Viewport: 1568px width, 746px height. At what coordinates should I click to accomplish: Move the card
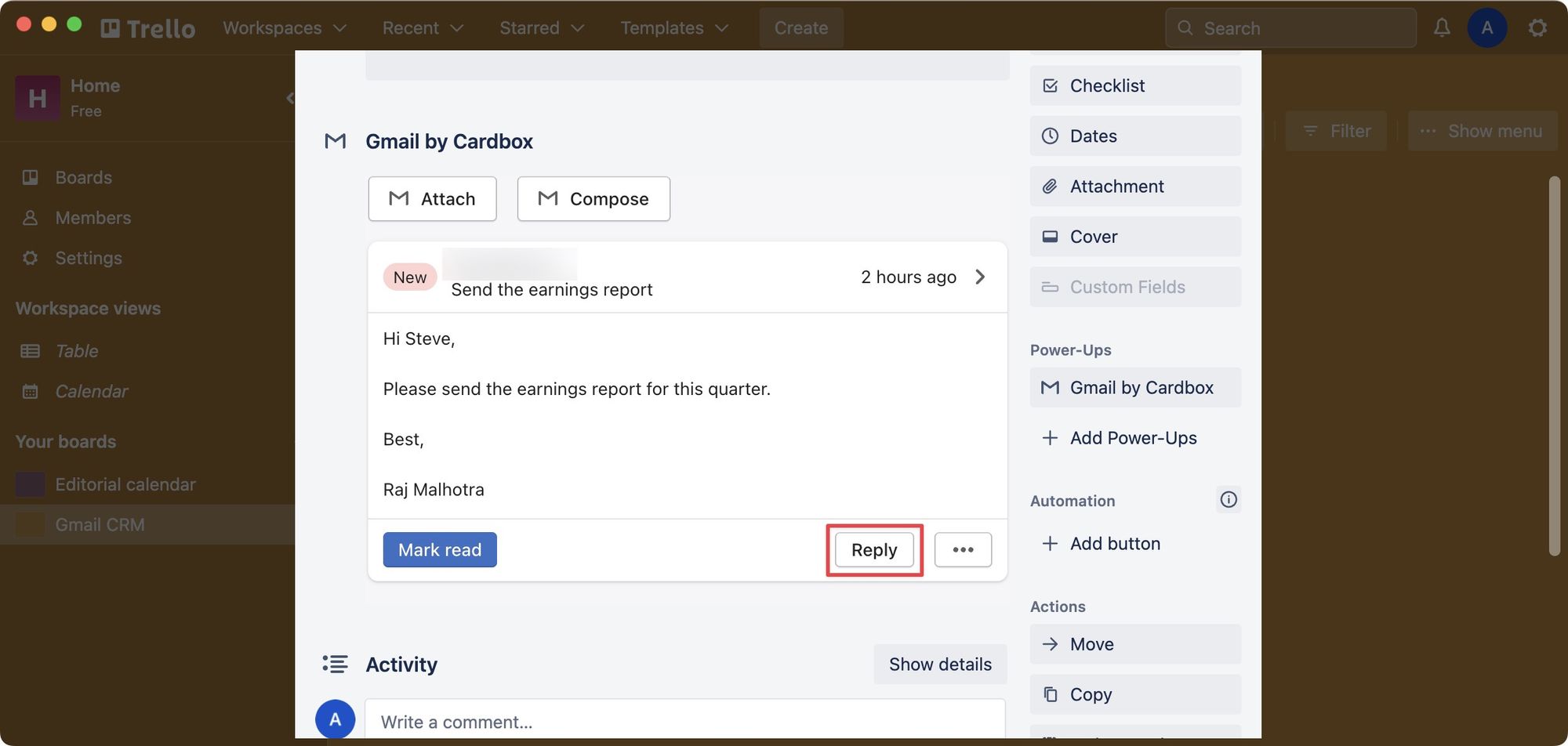tap(1135, 644)
